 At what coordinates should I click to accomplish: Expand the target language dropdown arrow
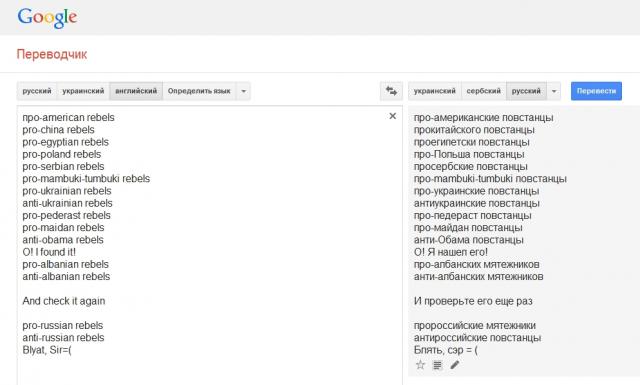pyautogui.click(x=554, y=91)
